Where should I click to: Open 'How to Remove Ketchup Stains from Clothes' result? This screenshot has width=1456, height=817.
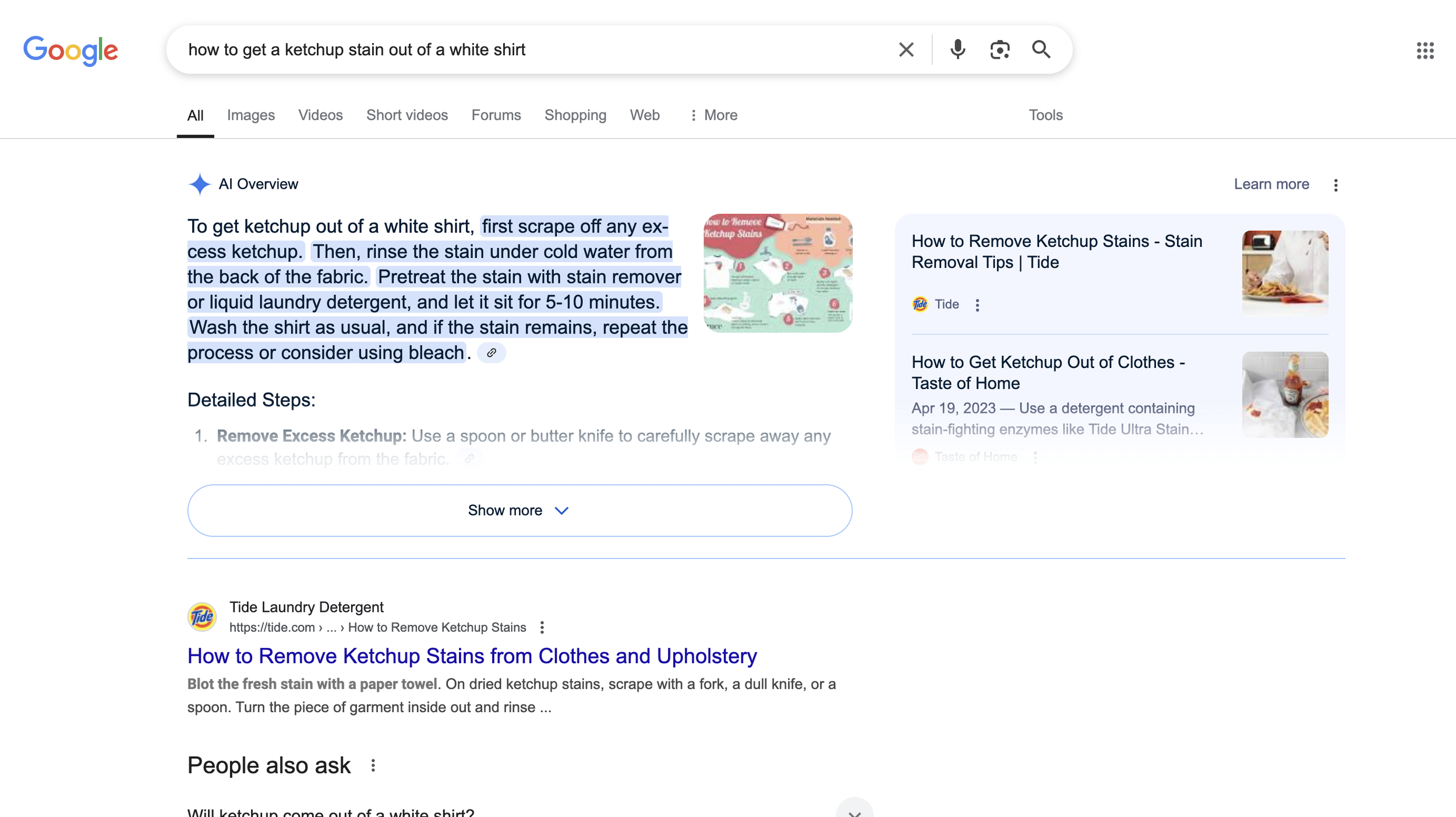click(x=472, y=656)
